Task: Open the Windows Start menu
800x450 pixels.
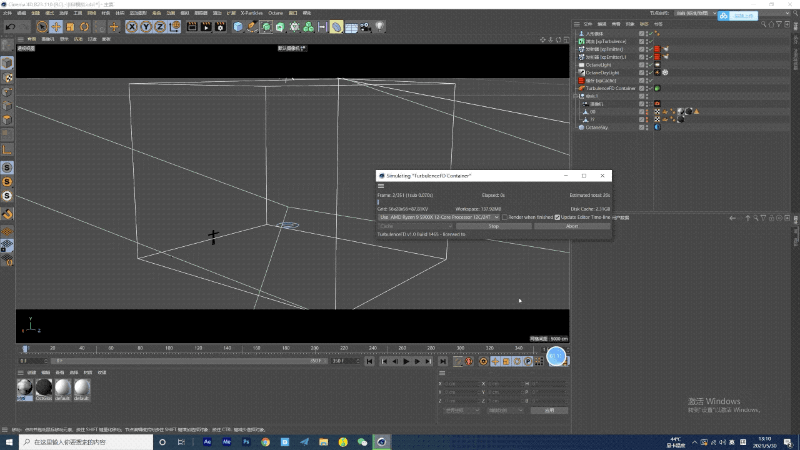Action: 9,442
